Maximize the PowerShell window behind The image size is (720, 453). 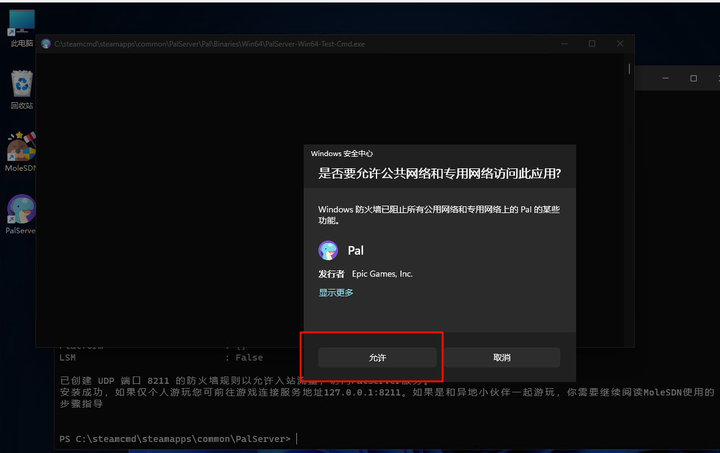click(693, 78)
